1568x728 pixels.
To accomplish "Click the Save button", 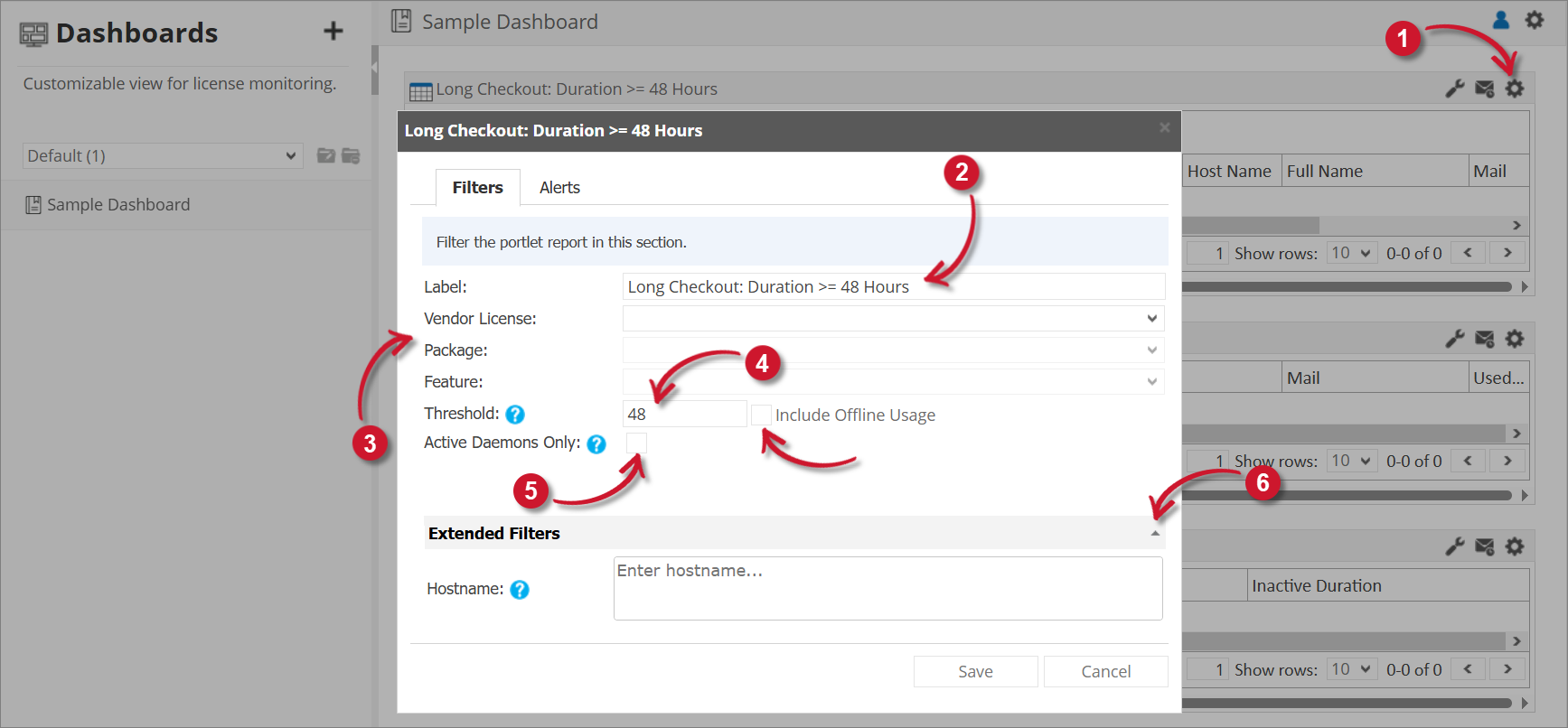I will click(975, 671).
